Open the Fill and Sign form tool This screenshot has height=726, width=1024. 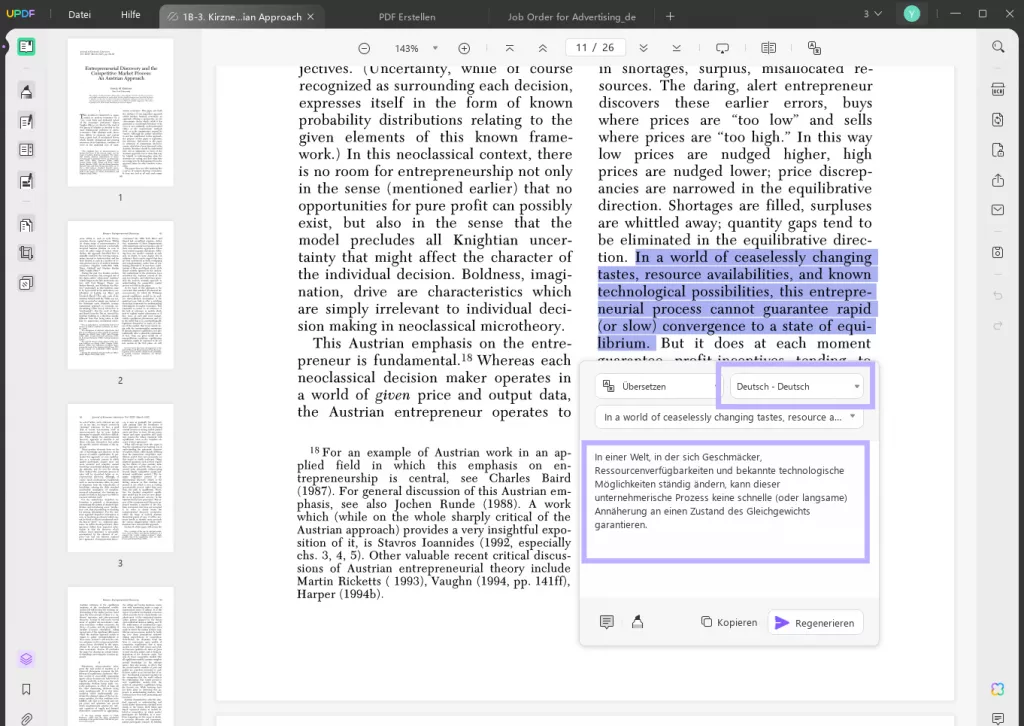coord(26,182)
